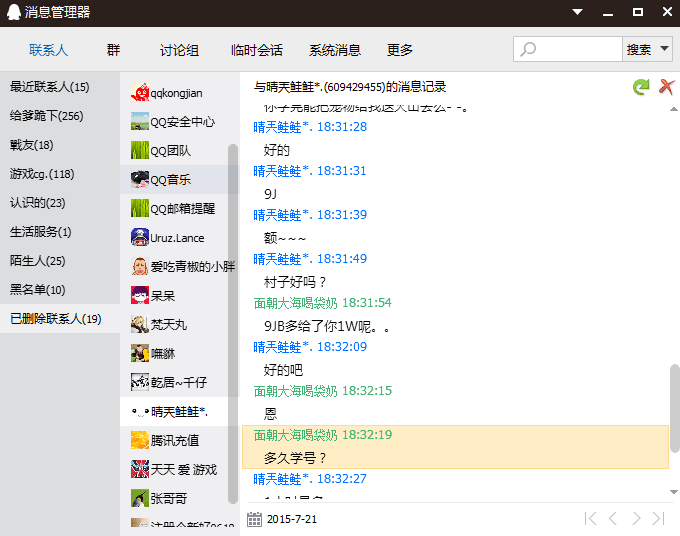680x536 pixels.
Task: Switch to the 群 tab
Action: coord(114,50)
